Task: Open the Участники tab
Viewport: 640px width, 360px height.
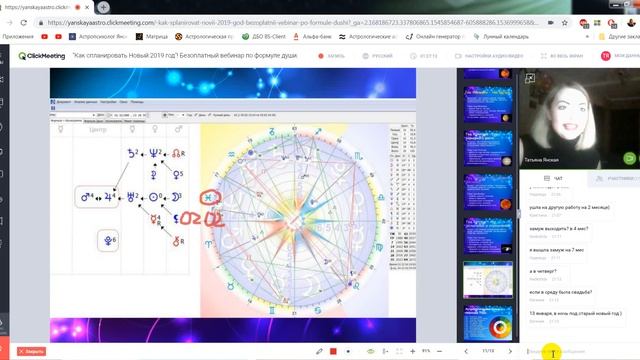Action: click(616, 178)
